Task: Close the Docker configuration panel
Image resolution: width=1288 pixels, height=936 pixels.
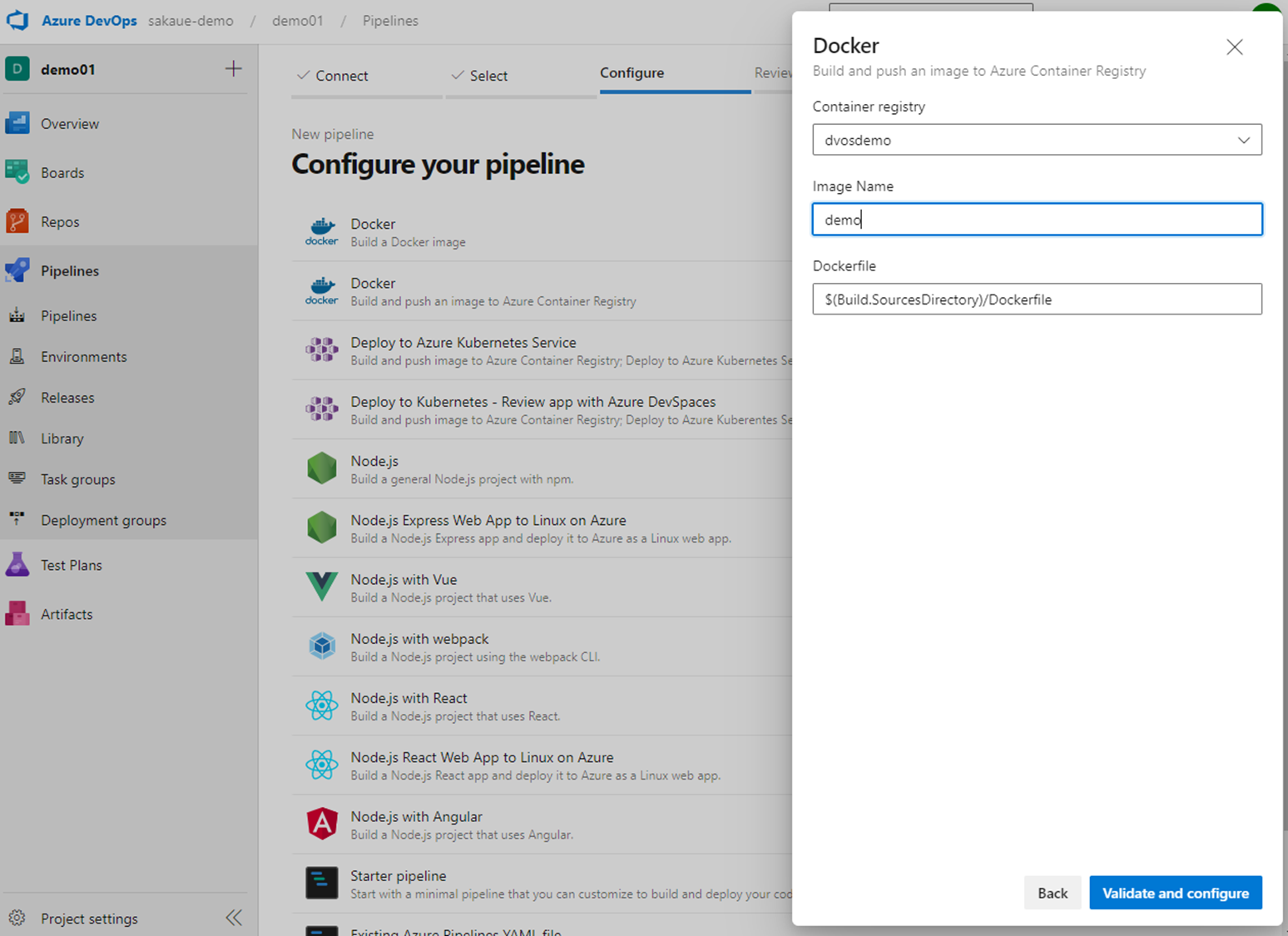Action: click(1235, 47)
